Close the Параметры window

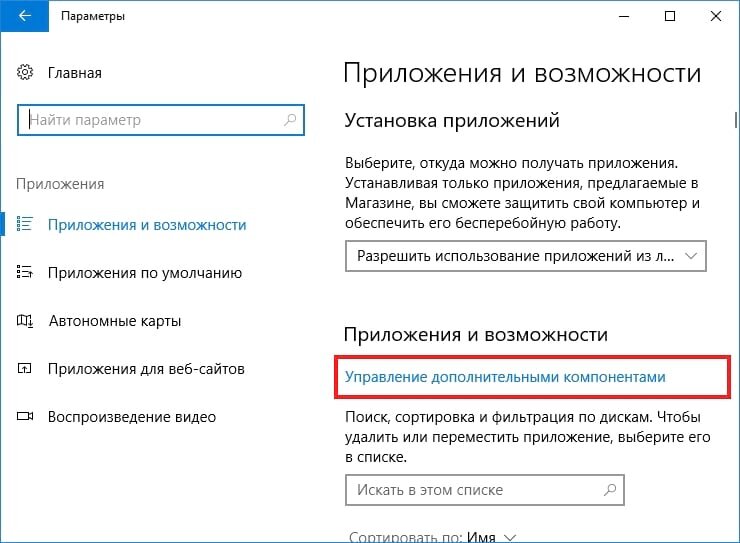pyautogui.click(x=715, y=16)
